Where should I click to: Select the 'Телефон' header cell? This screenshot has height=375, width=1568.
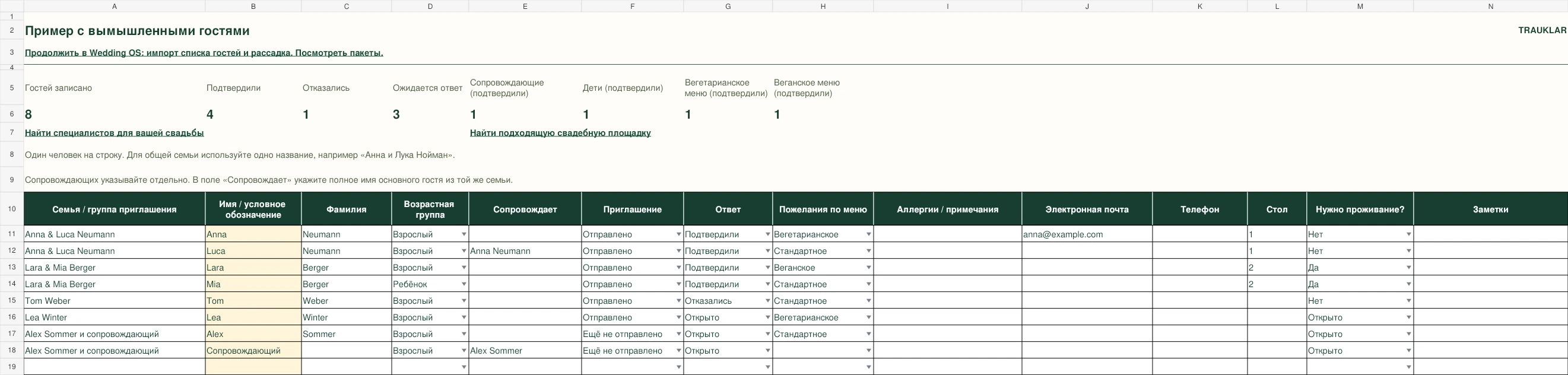point(1199,209)
